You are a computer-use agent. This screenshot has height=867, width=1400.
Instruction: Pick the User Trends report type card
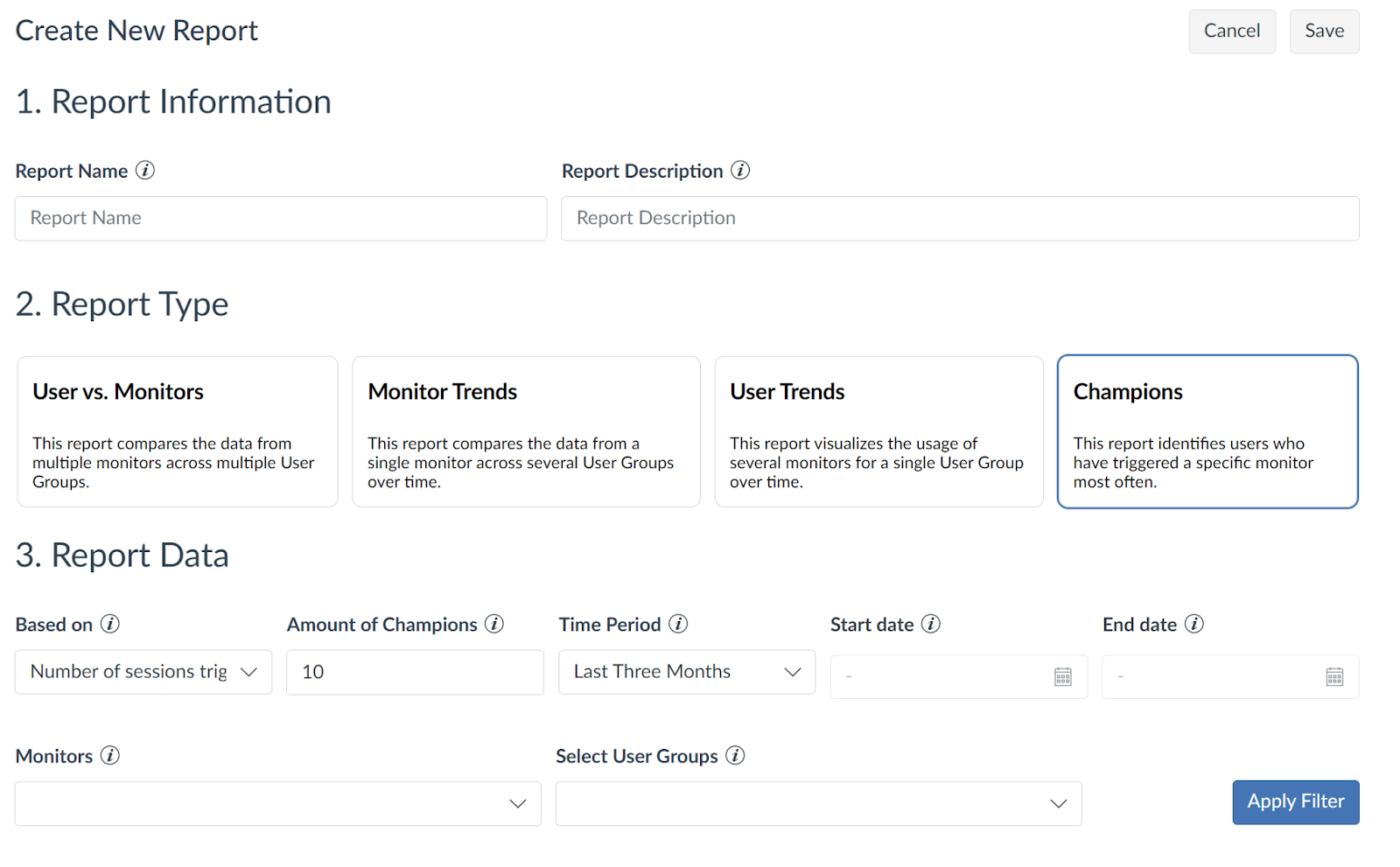(x=878, y=431)
